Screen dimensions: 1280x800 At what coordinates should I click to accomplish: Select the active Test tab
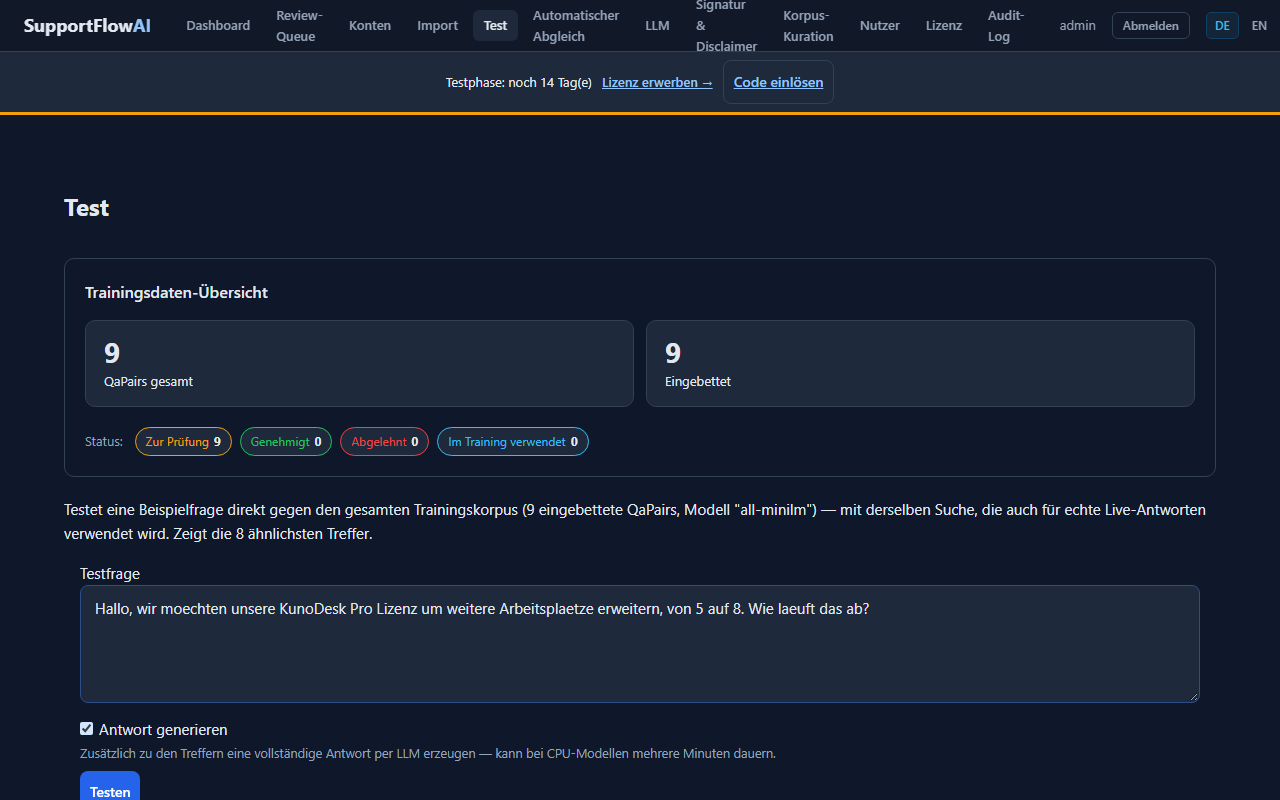point(496,26)
